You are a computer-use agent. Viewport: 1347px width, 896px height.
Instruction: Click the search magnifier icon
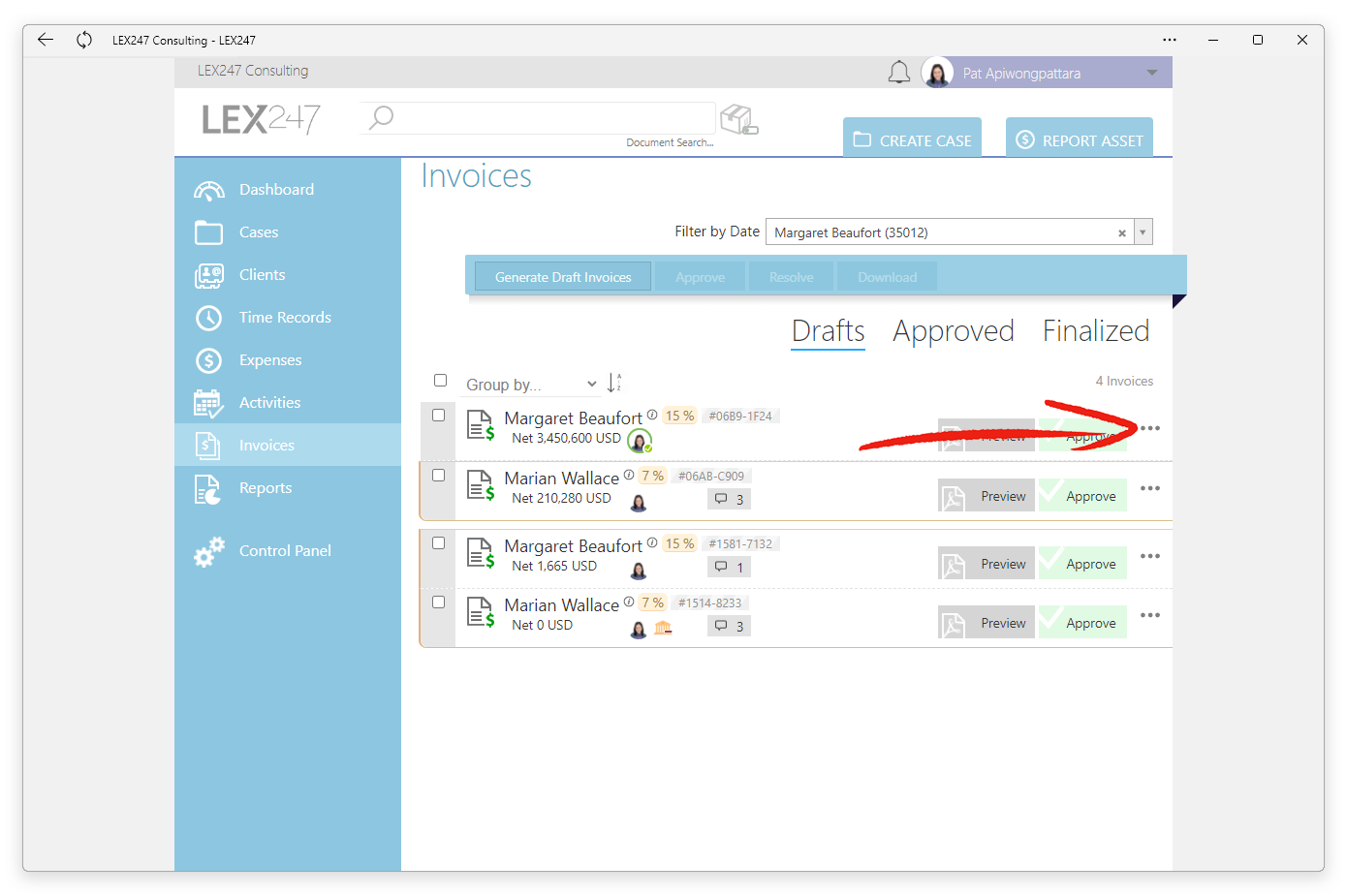click(x=382, y=117)
